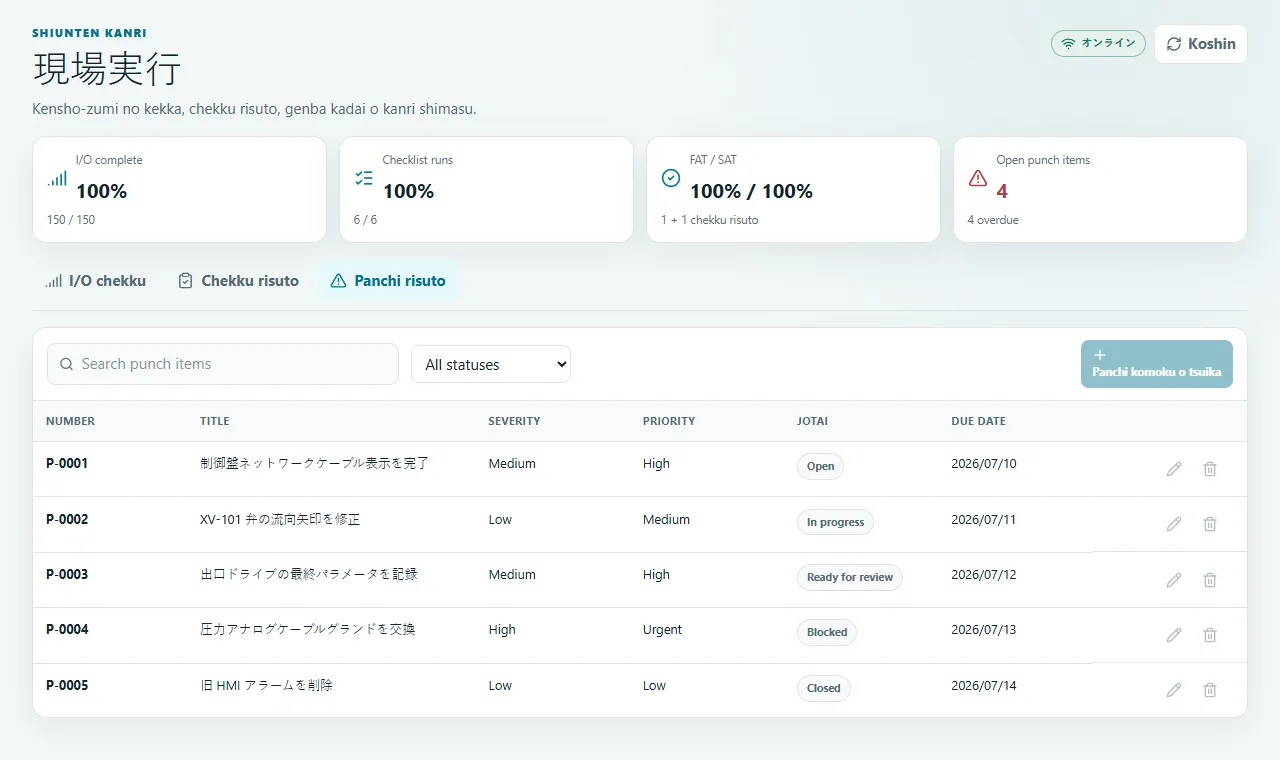The height and width of the screenshot is (760, 1280).
Task: Switch to the I/O chekku tab
Action: click(96, 281)
